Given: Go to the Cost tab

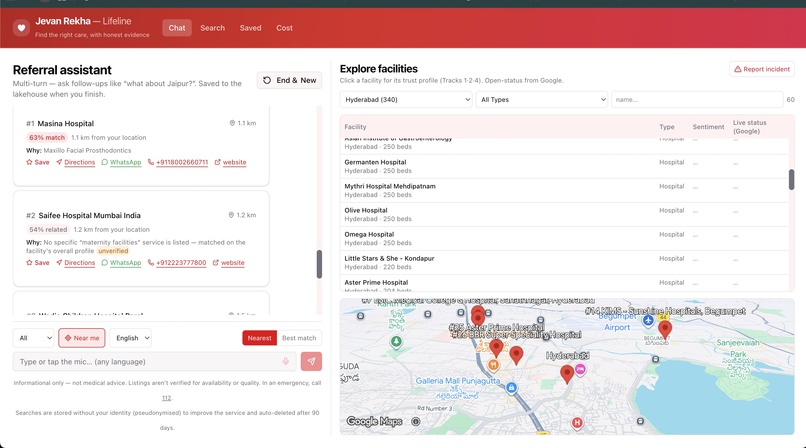Looking at the screenshot, I should (x=284, y=28).
